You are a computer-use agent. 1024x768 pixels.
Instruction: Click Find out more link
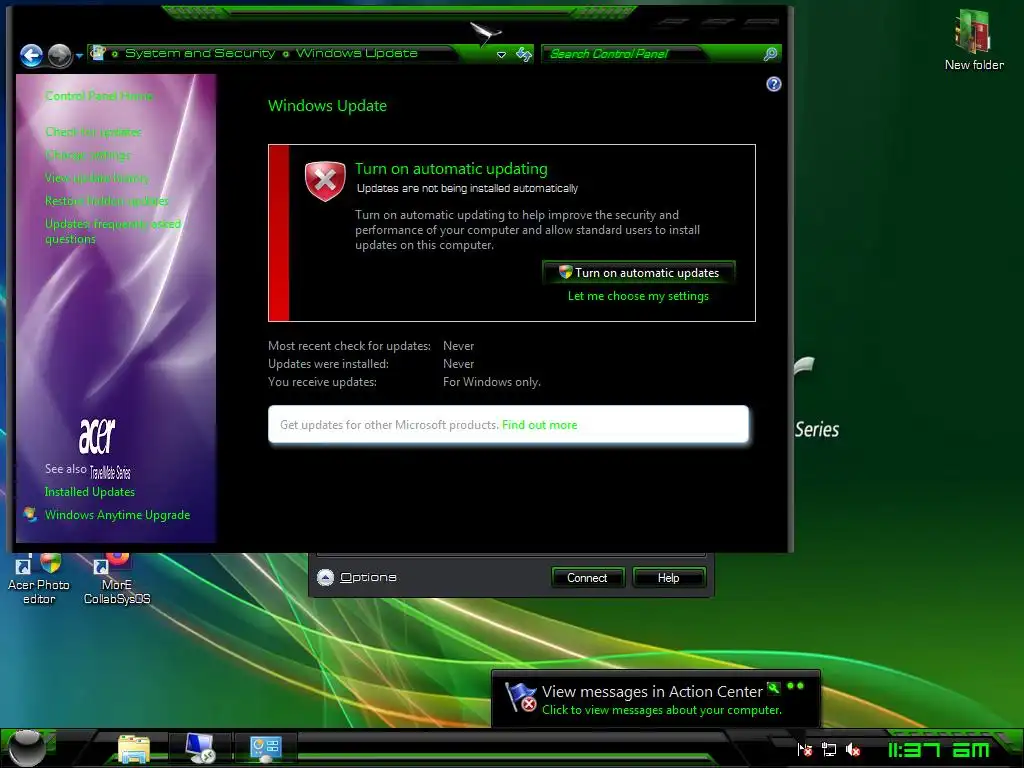tap(539, 424)
